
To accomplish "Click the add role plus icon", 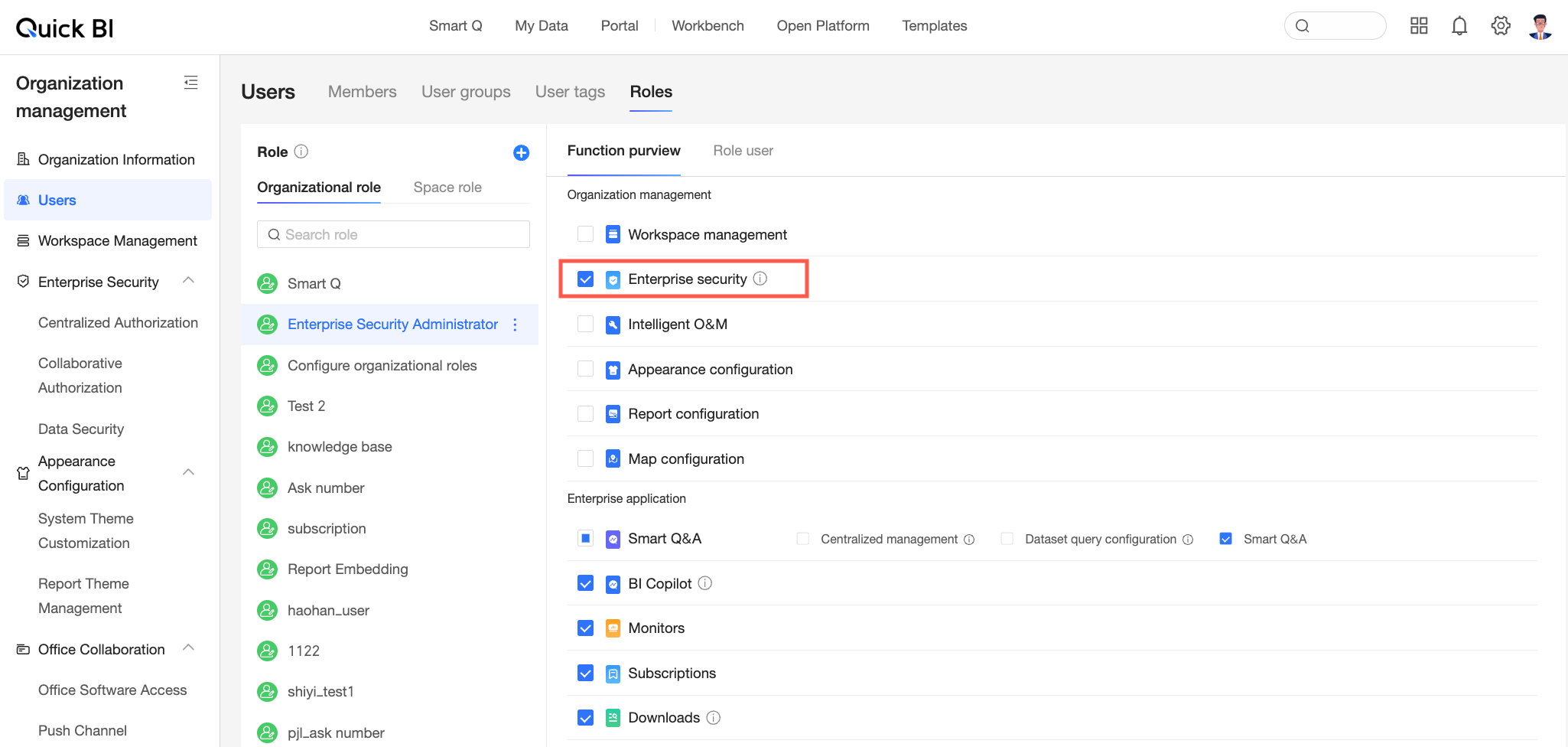I will tap(521, 152).
